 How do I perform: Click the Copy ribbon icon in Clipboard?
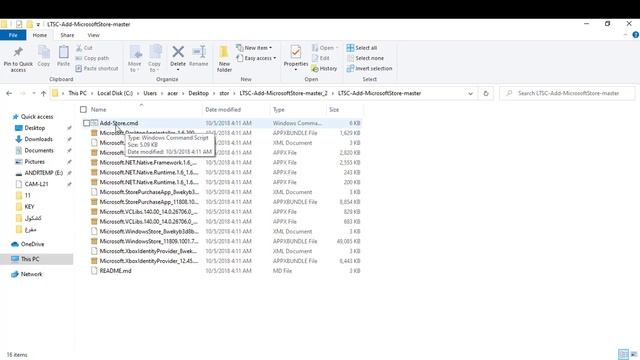[x=44, y=56]
